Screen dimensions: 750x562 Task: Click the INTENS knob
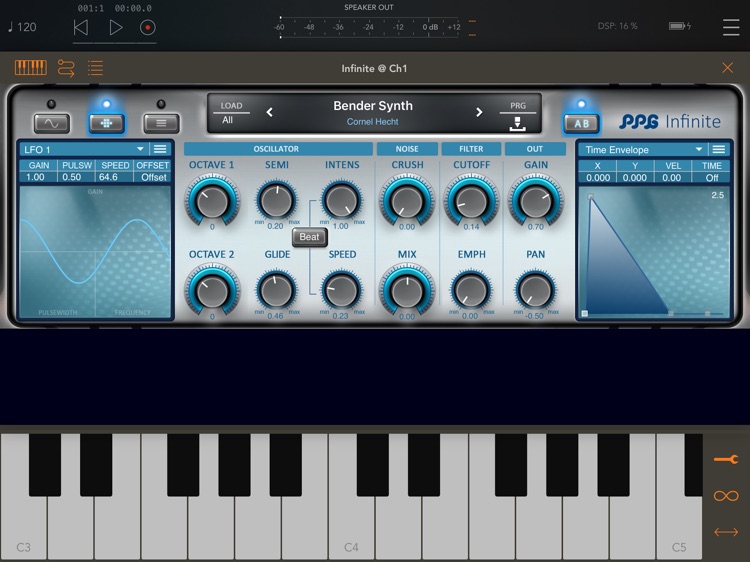[341, 200]
